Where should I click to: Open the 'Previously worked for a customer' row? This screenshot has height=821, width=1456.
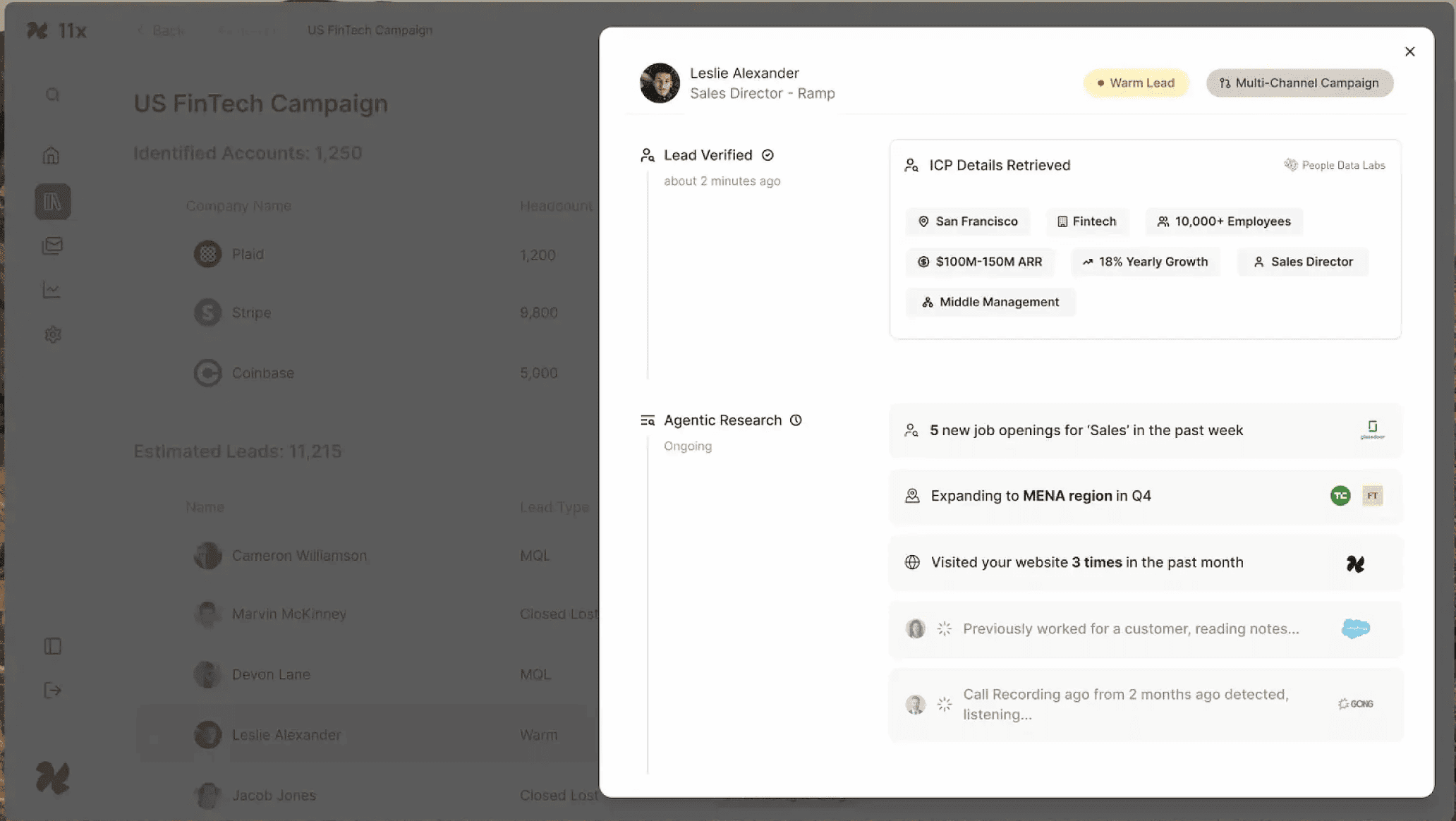[x=1146, y=629]
